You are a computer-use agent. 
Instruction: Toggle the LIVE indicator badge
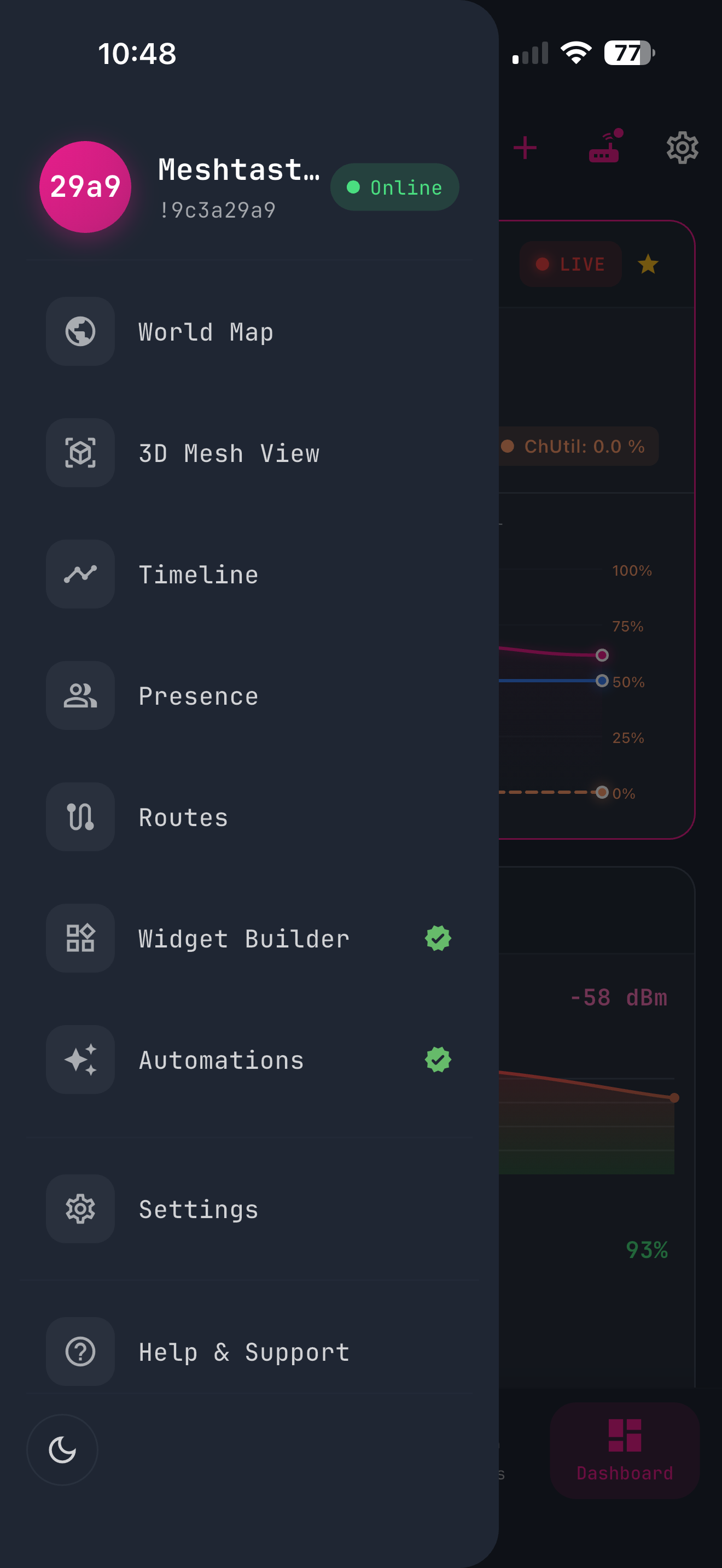[570, 263]
